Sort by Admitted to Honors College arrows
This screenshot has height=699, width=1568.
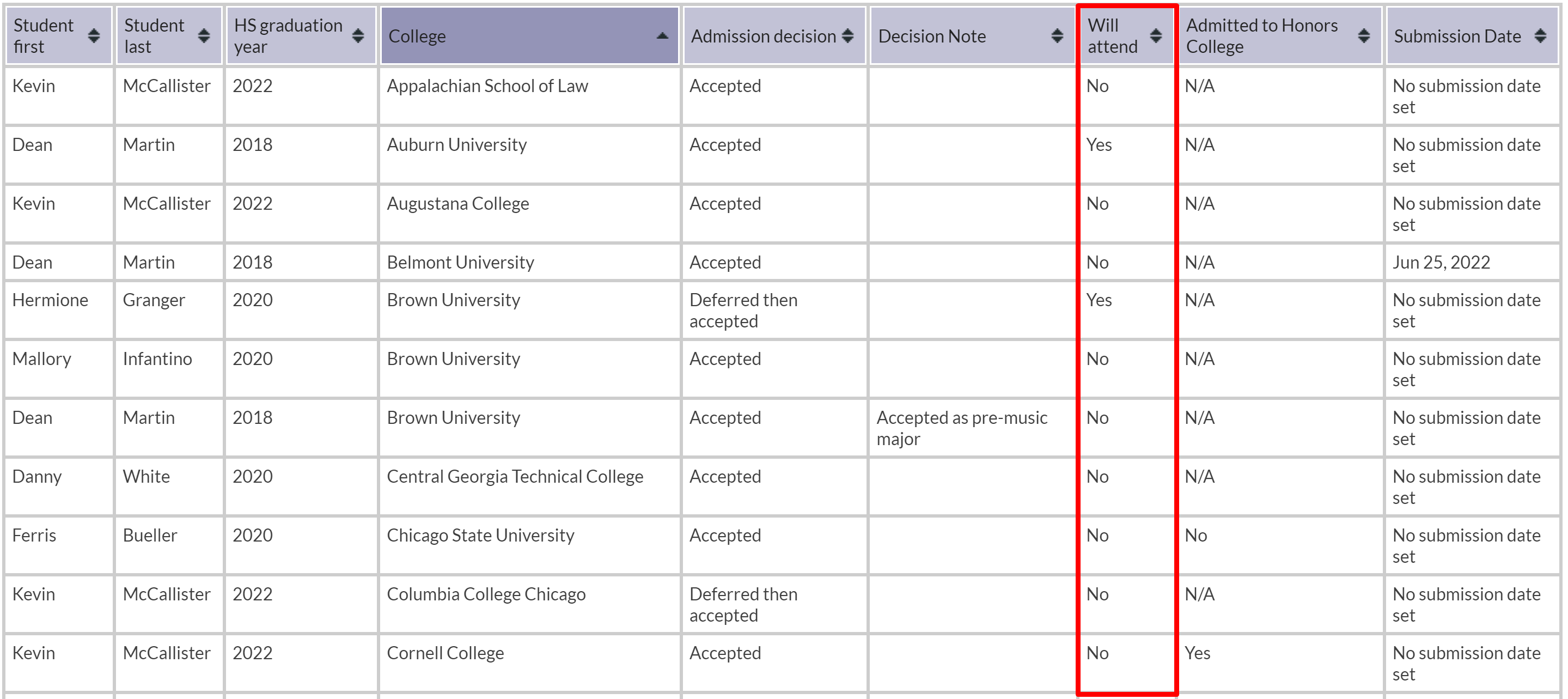(x=1363, y=36)
